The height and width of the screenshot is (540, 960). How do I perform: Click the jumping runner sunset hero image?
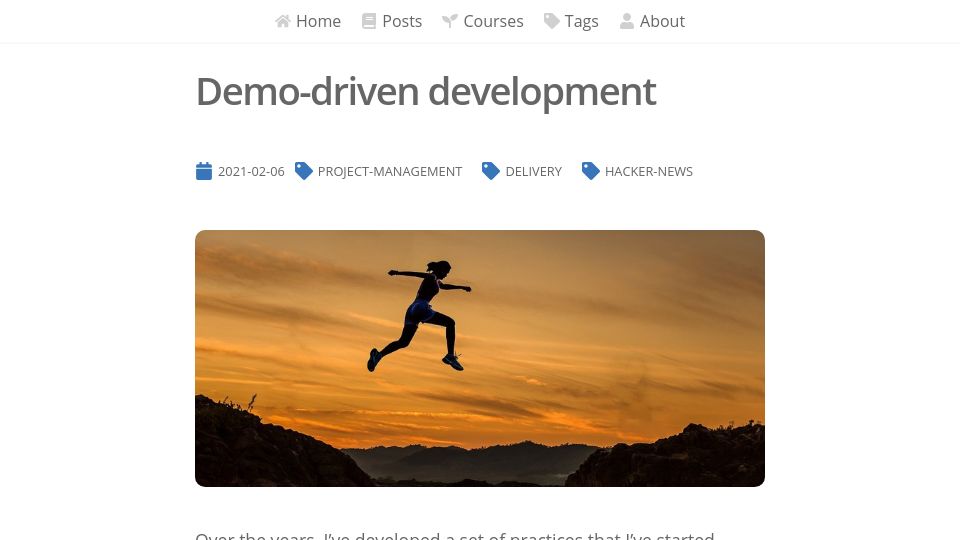pyautogui.click(x=480, y=358)
